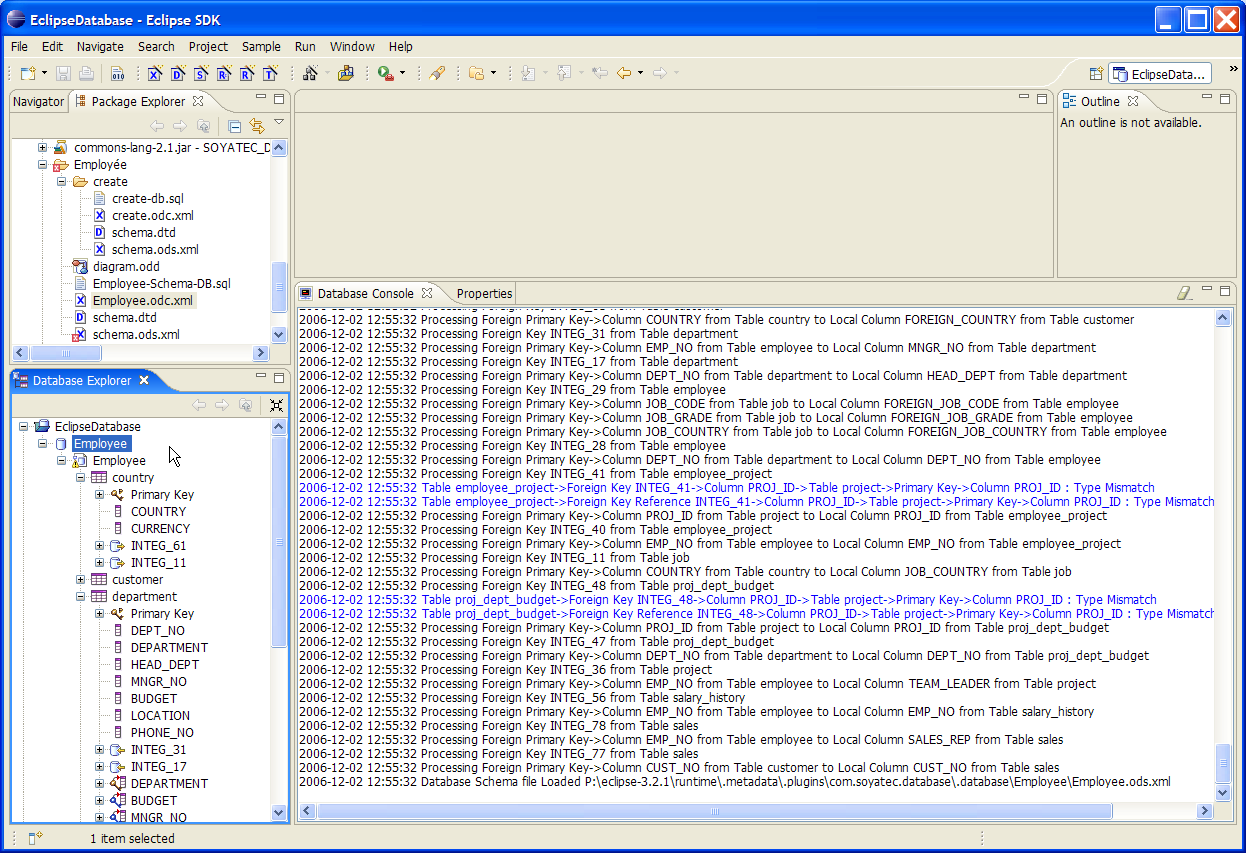Click the green Run External Tools icon
The image size is (1246, 853).
(385, 73)
